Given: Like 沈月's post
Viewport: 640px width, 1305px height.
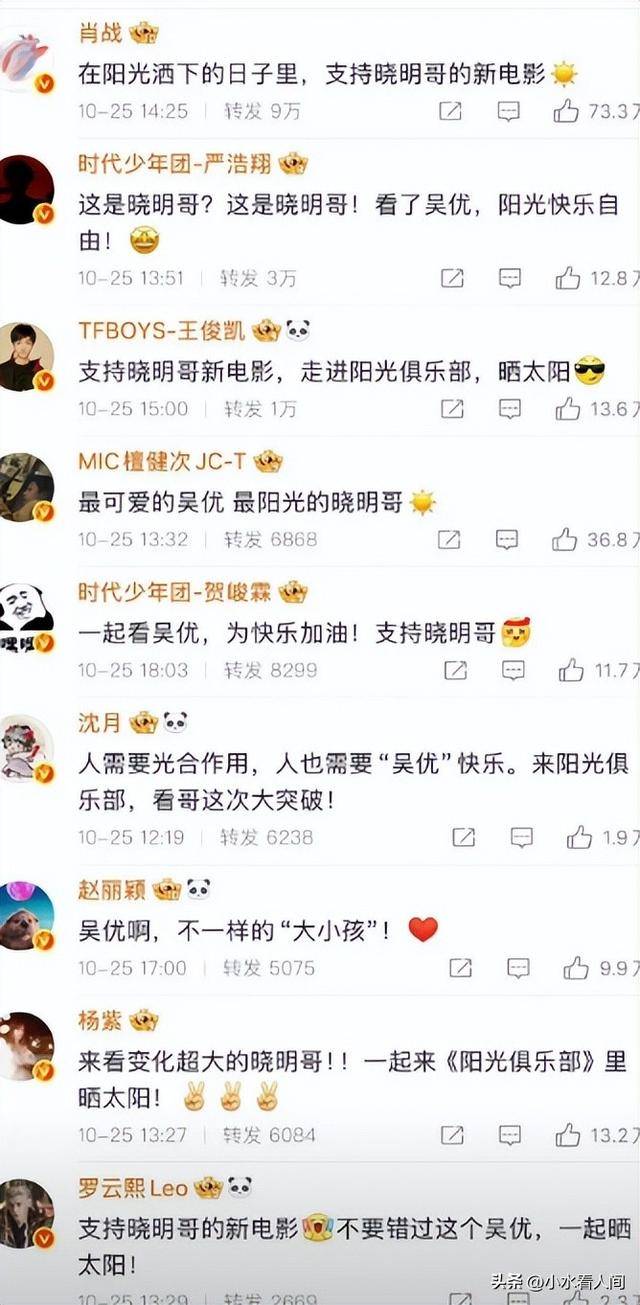Looking at the screenshot, I should tap(579, 837).
